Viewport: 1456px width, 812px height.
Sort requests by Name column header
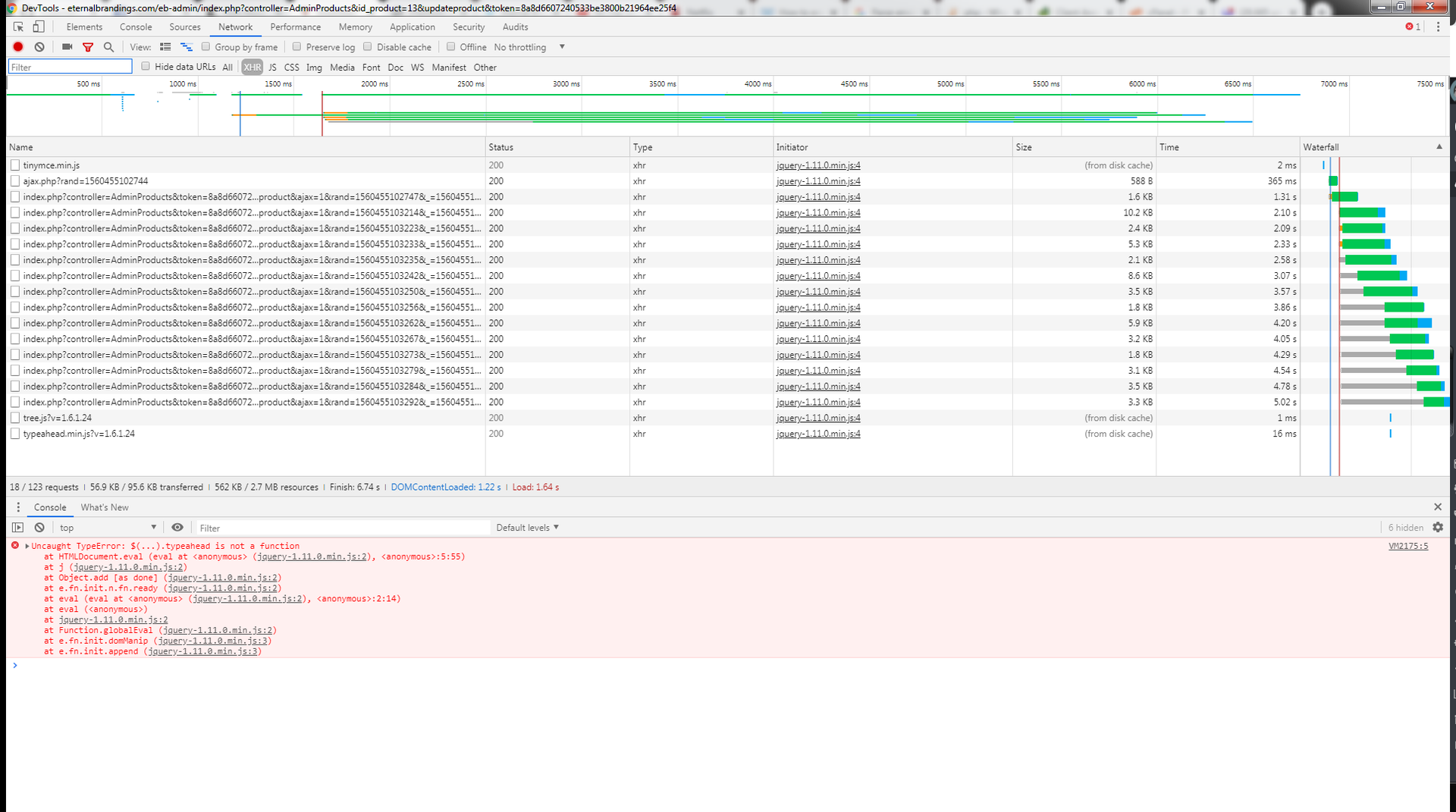(x=246, y=147)
